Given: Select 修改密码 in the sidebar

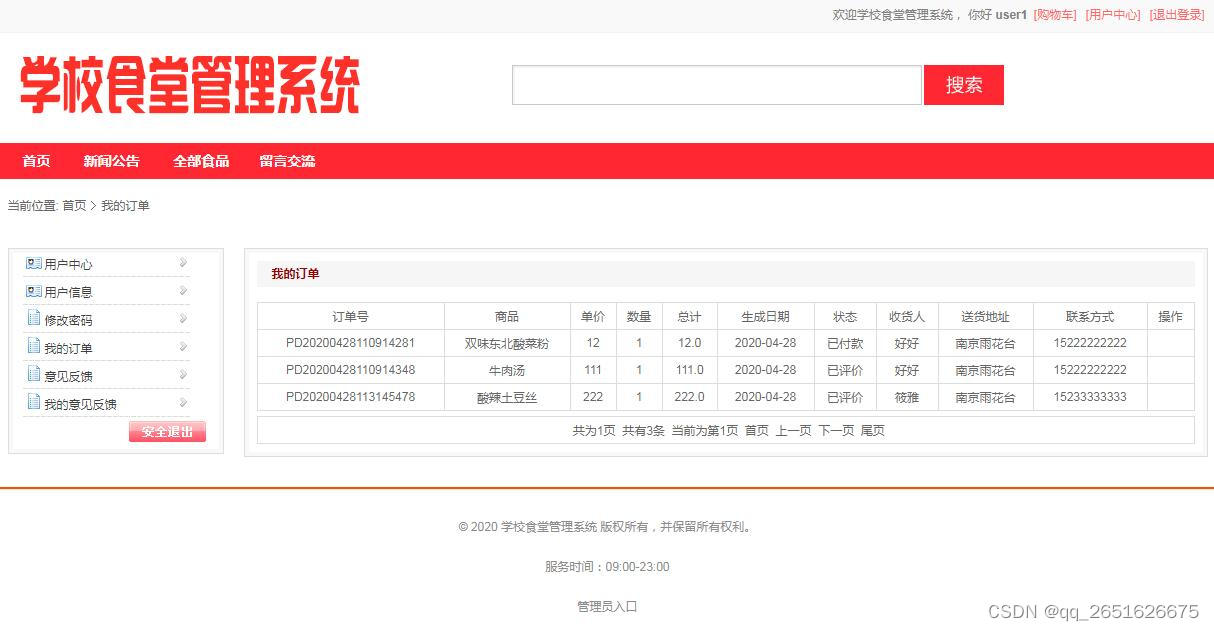Looking at the screenshot, I should point(68,321).
